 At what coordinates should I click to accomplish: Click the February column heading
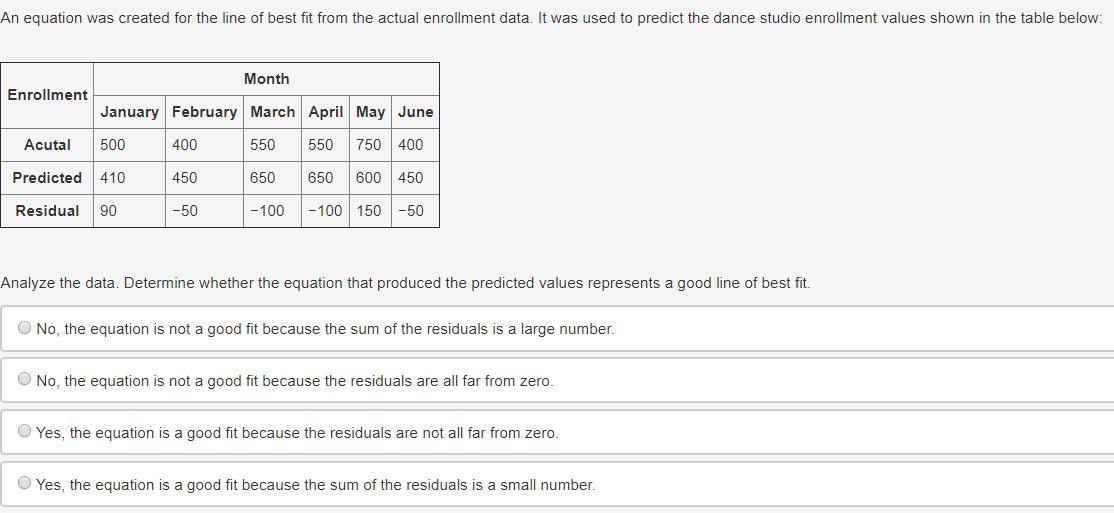pyautogui.click(x=204, y=112)
